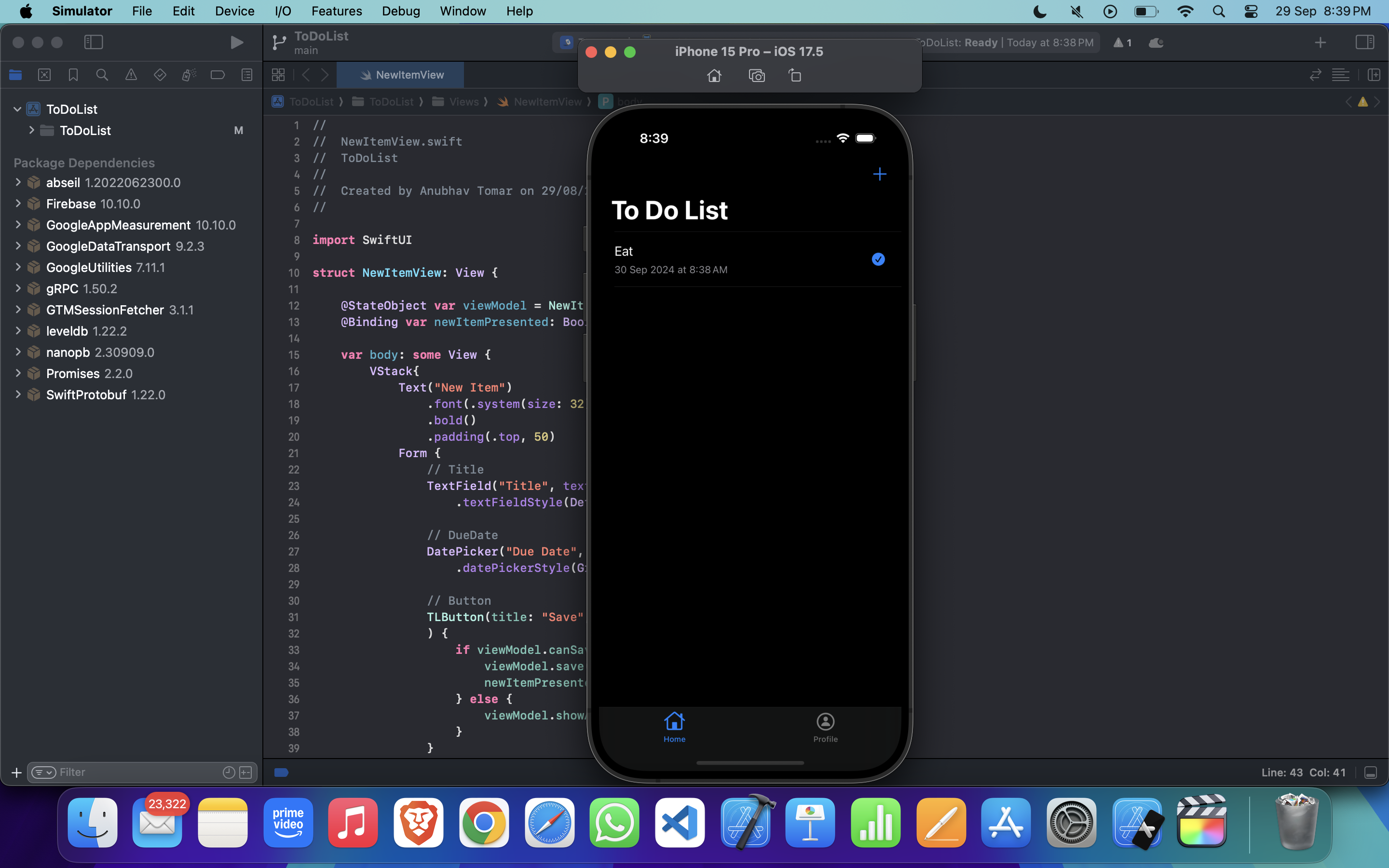Toggle the Eat item's checkmark circle
The image size is (1389, 868).
coord(878,259)
